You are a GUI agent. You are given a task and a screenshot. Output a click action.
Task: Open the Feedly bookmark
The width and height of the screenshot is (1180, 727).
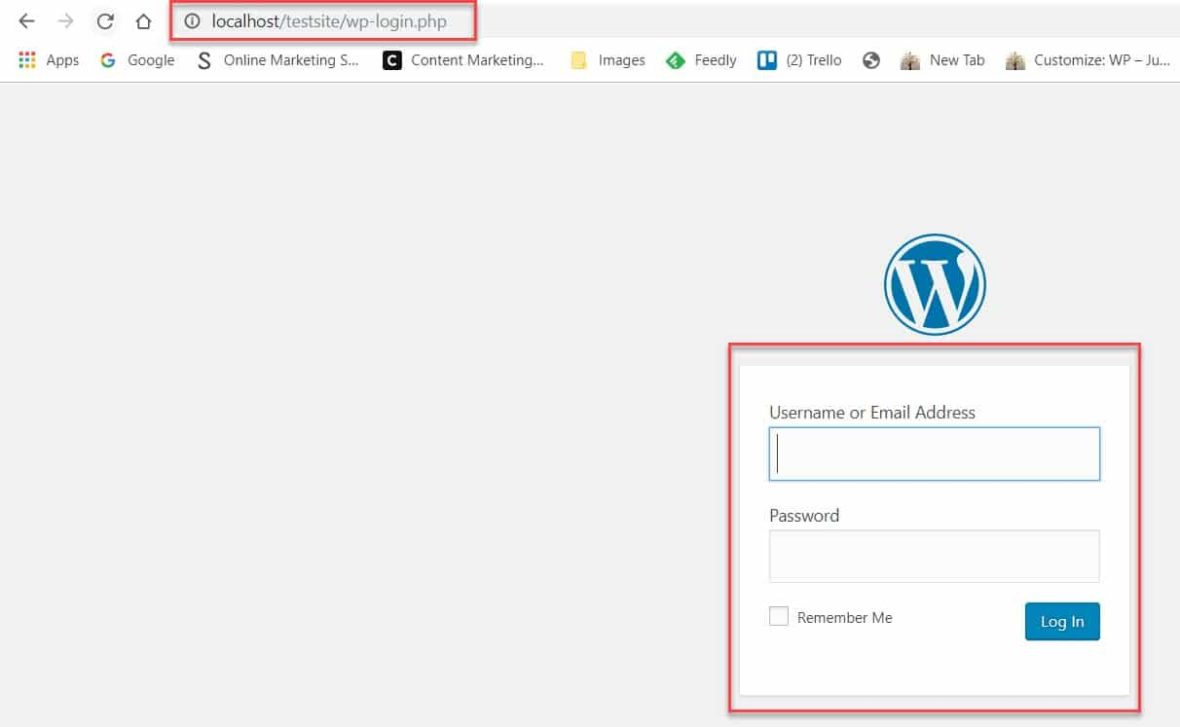(x=702, y=60)
